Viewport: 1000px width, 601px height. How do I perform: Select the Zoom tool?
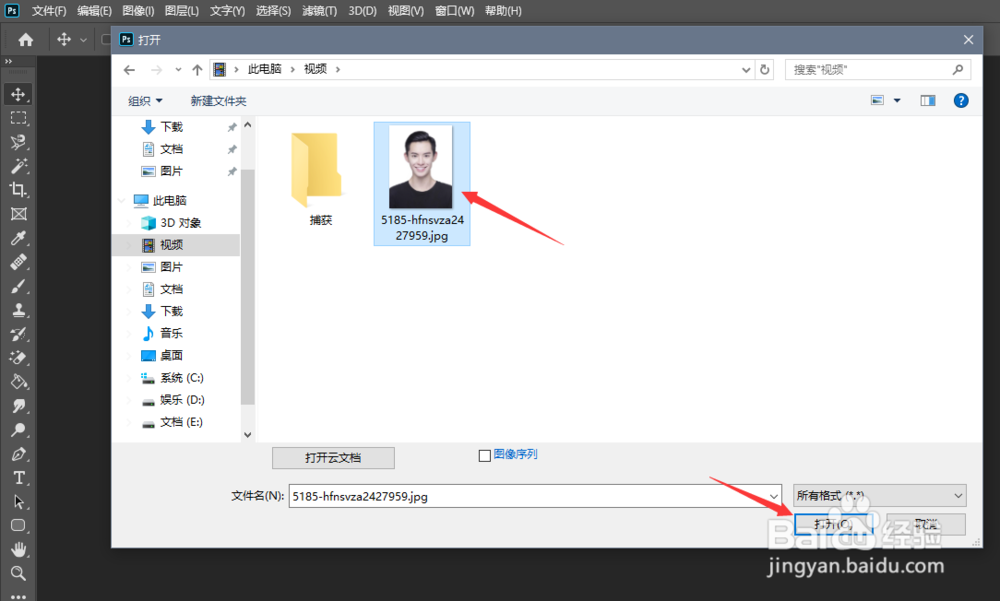(x=18, y=573)
